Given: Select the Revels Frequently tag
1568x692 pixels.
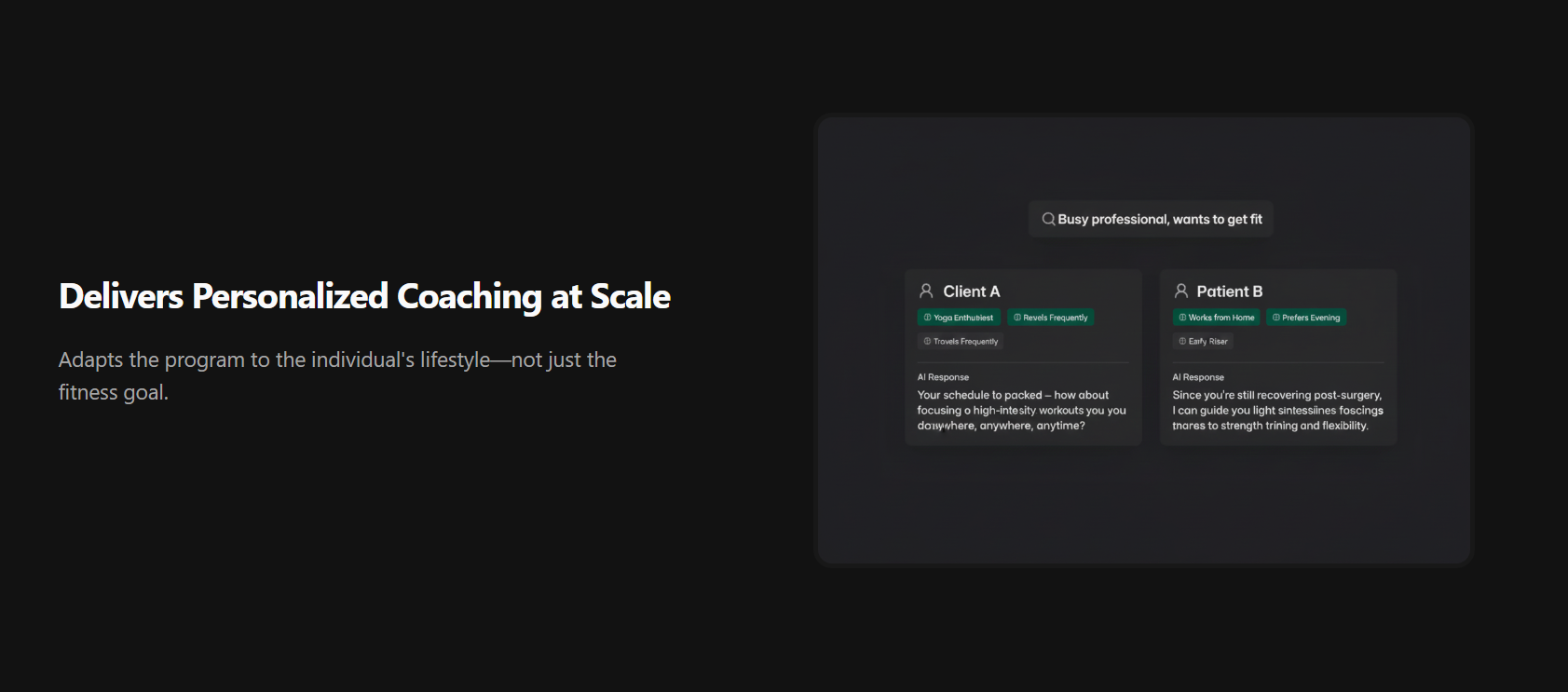Looking at the screenshot, I should (1051, 318).
